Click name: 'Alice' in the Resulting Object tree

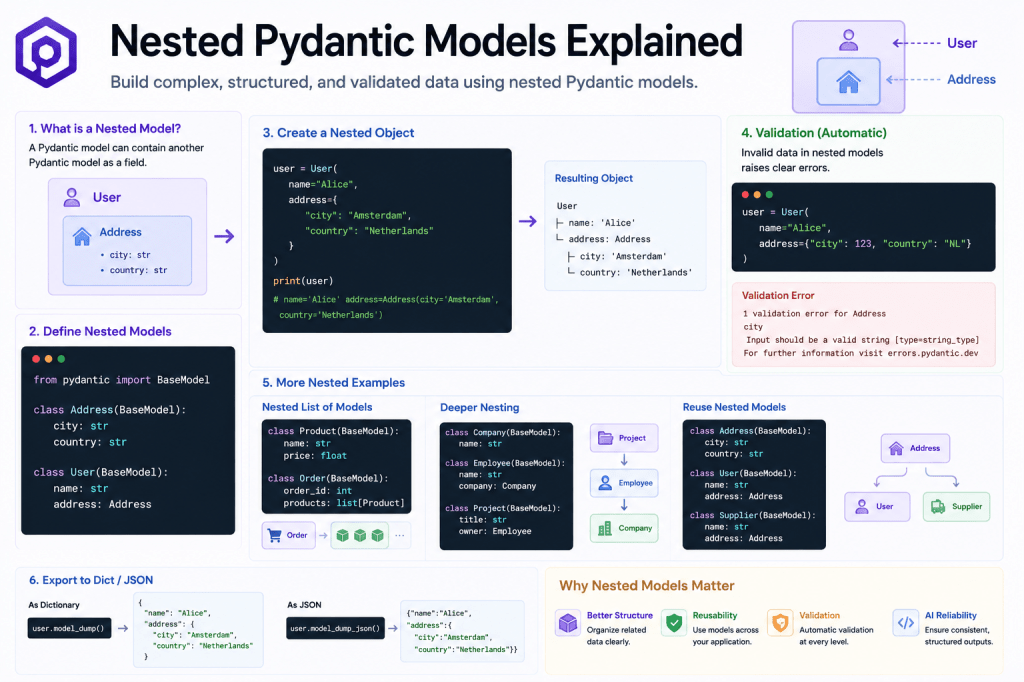click(601, 223)
